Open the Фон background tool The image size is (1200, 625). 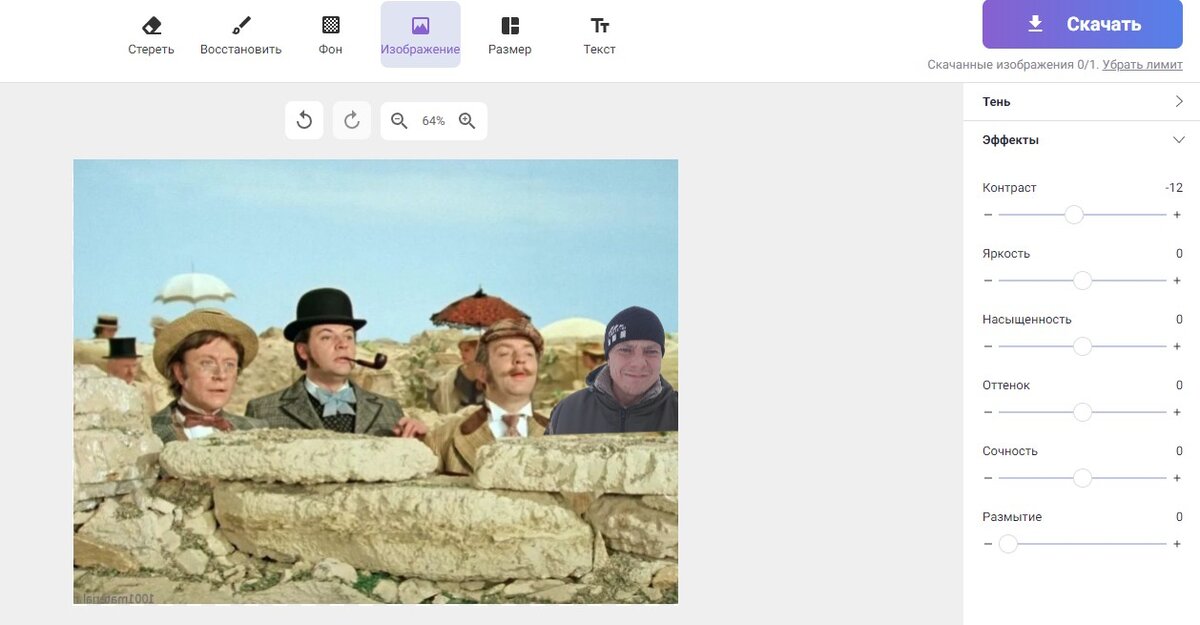(330, 35)
